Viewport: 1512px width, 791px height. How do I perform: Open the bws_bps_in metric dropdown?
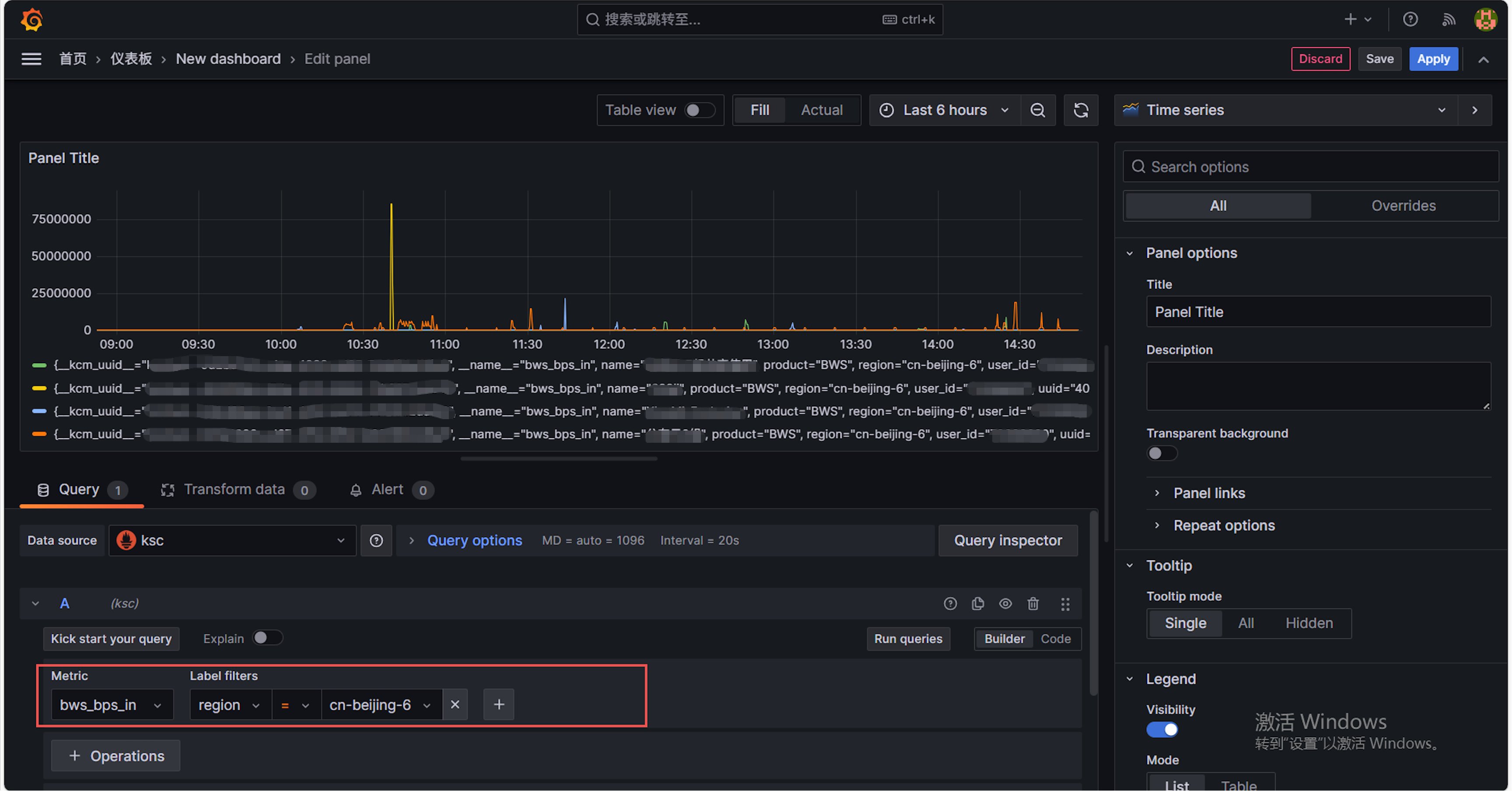pyautogui.click(x=112, y=704)
